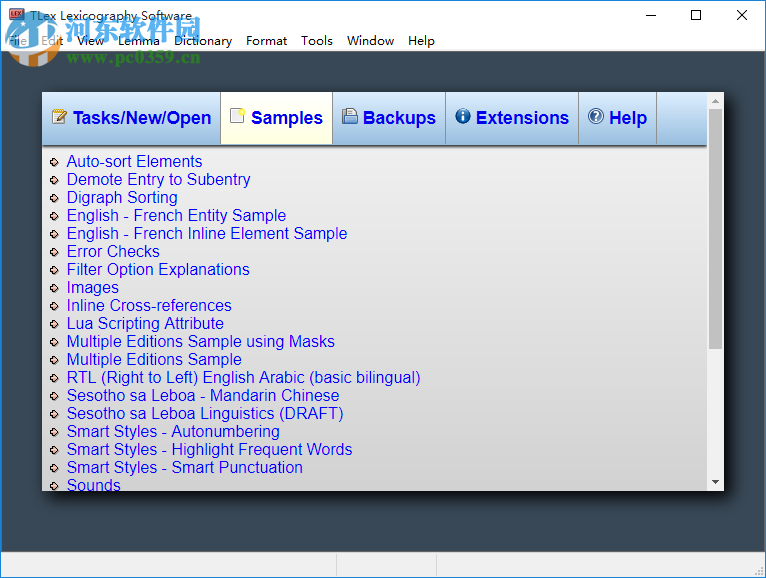This screenshot has width=766, height=578.
Task: Click the info icon on Extensions tab
Action: pos(463,116)
